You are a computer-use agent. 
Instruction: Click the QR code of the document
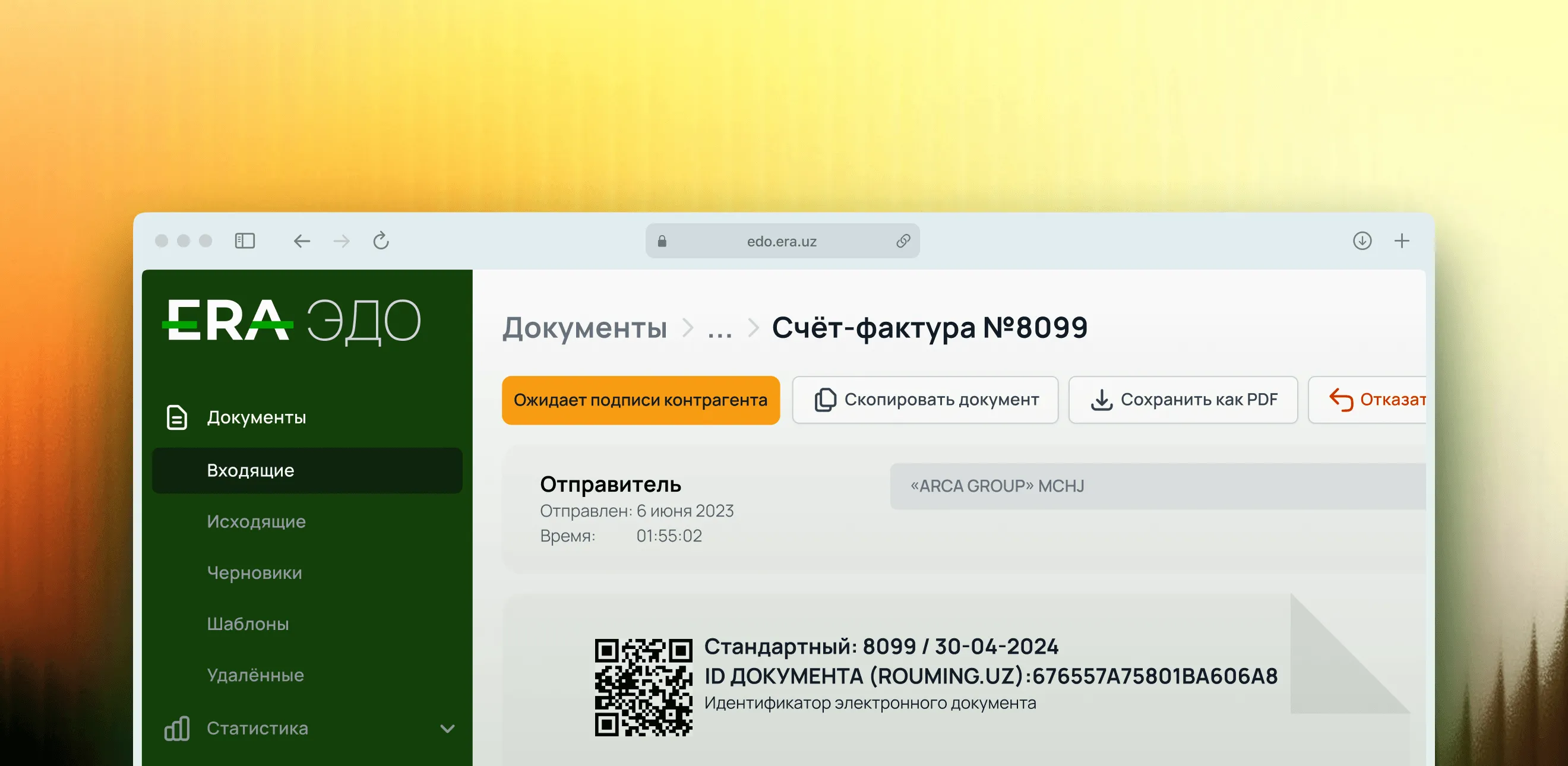643,688
